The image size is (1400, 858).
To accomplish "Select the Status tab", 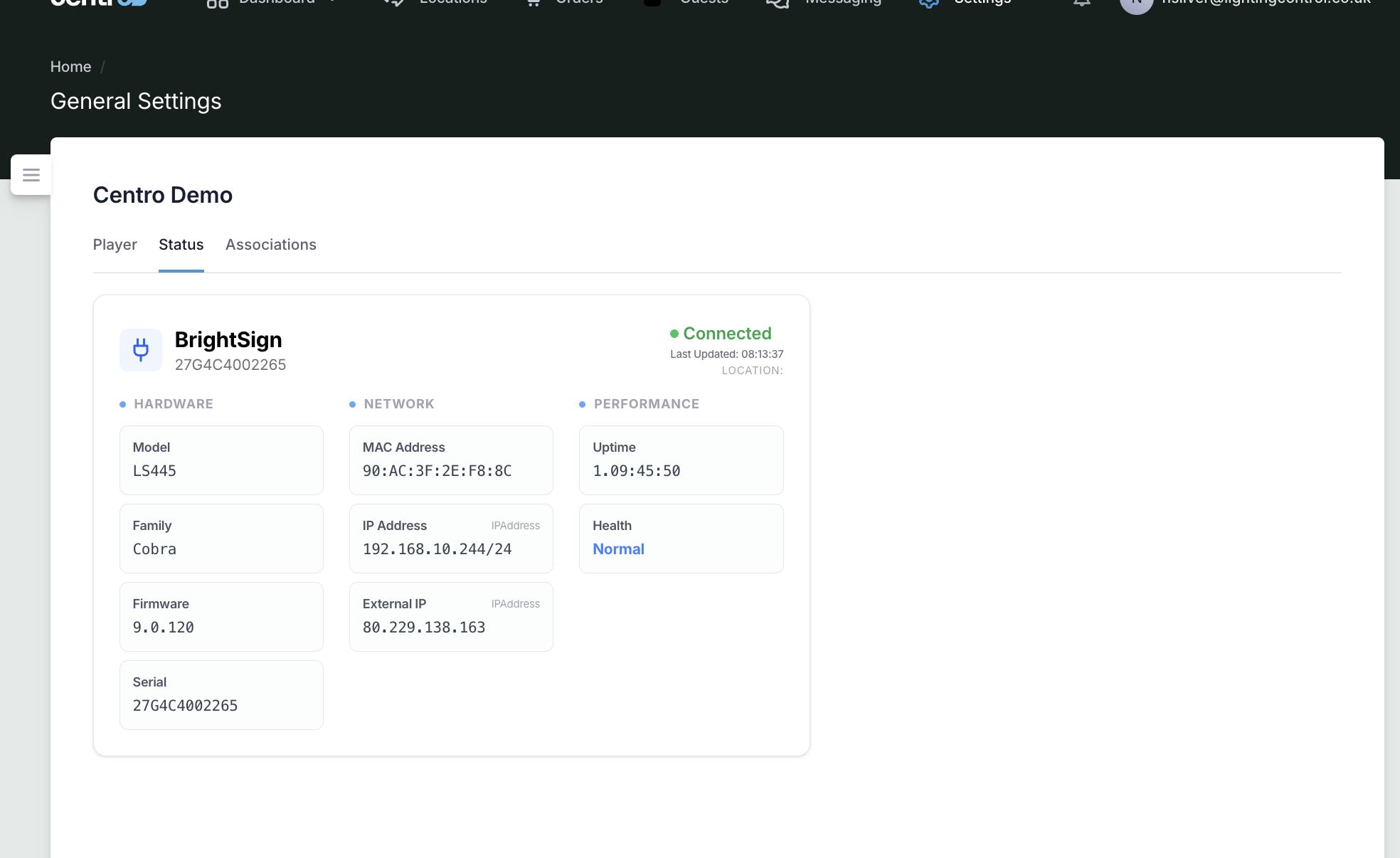I will [x=181, y=245].
